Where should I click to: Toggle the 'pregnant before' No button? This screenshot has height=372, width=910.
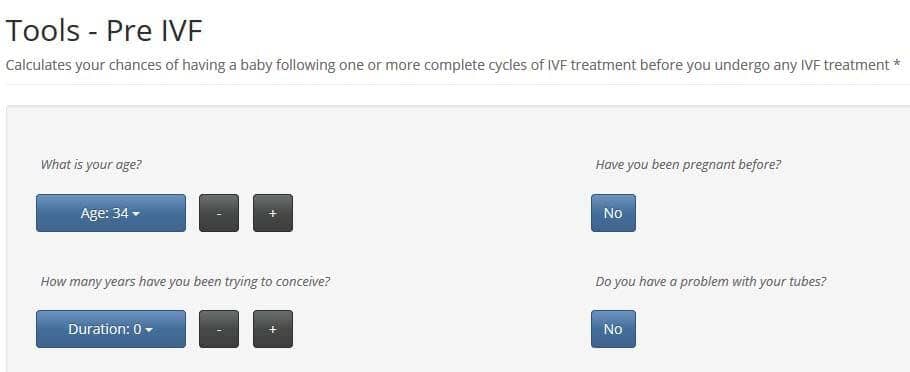tap(613, 213)
